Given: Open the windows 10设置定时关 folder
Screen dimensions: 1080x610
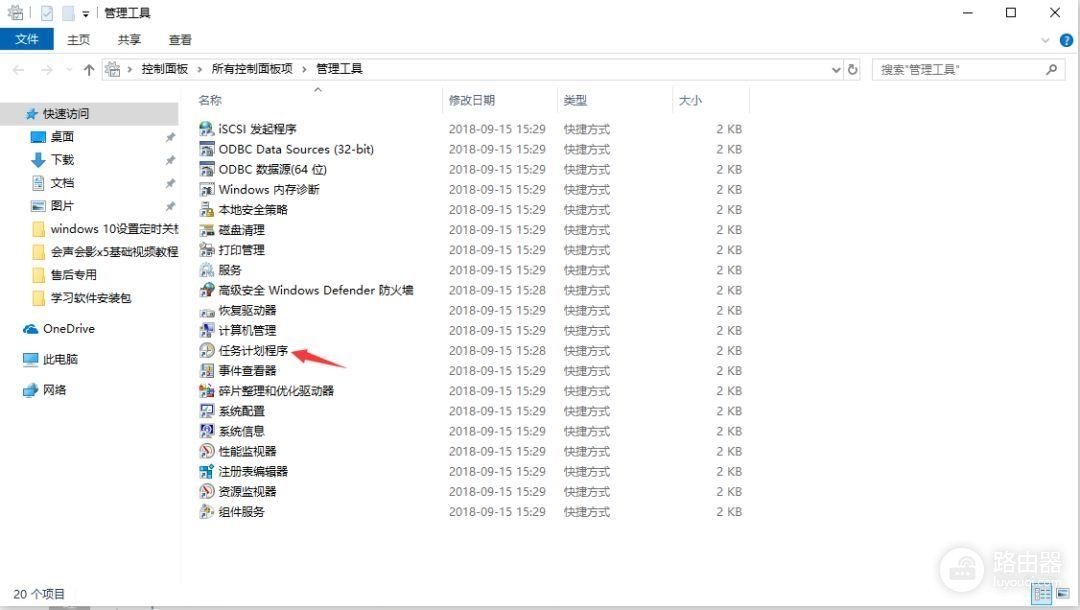Looking at the screenshot, I should [x=105, y=229].
